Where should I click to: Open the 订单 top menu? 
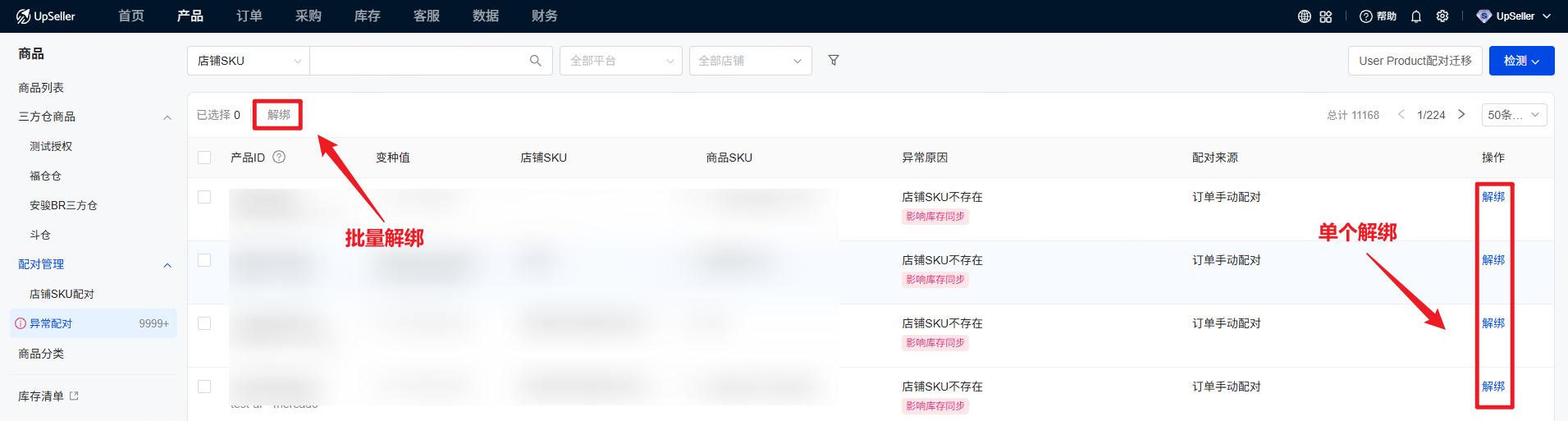249,16
